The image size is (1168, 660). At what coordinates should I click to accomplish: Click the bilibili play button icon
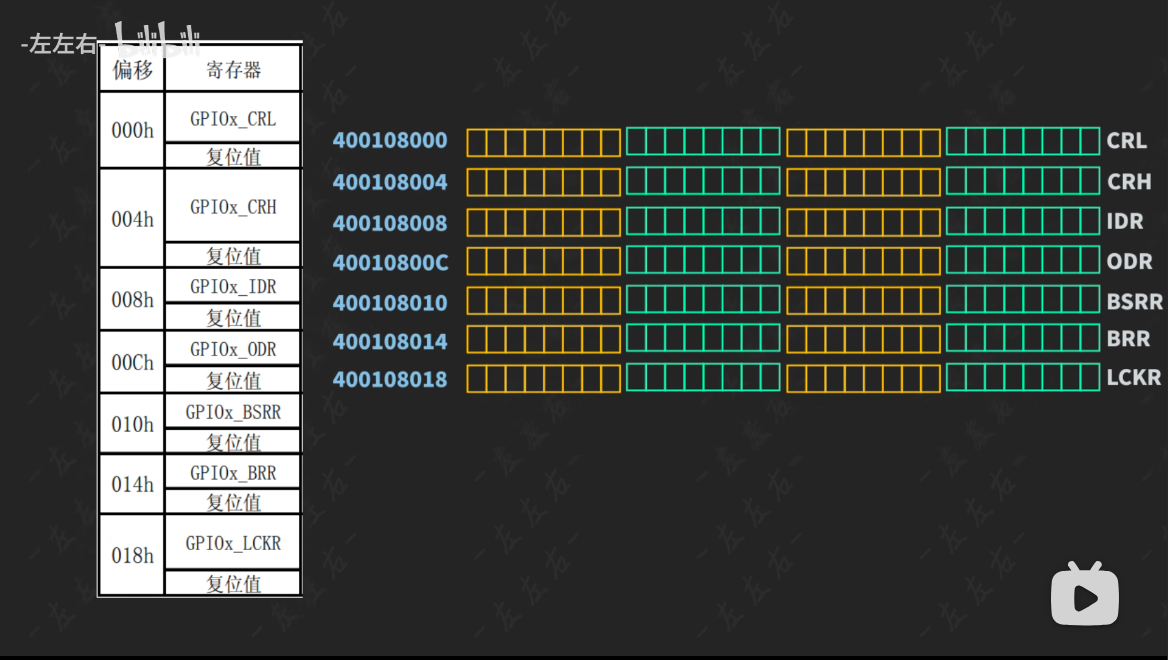pos(1084,595)
